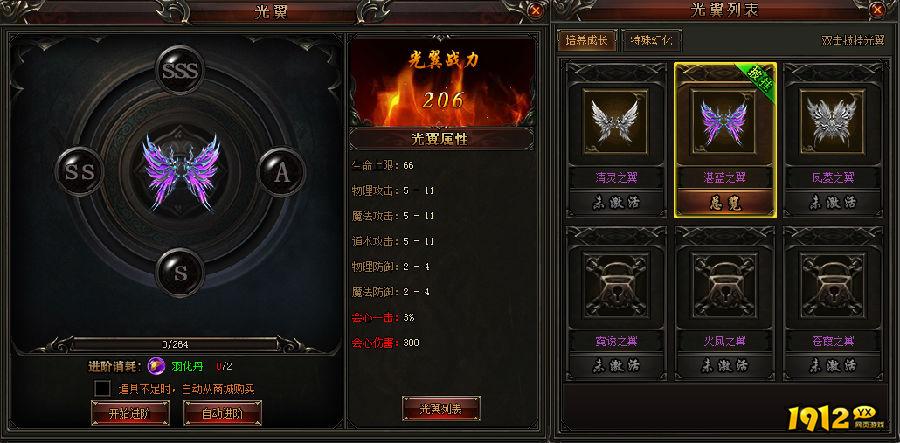
Task: Click the locked 火凤之翼 padlock icon
Action: 724,285
